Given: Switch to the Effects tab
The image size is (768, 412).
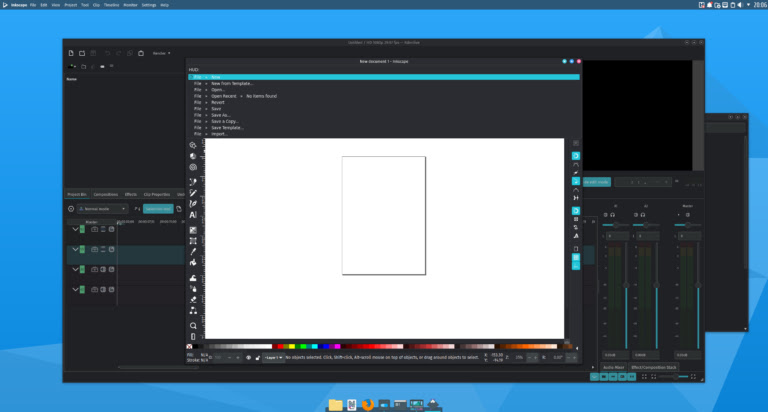Looking at the screenshot, I should click(130, 194).
